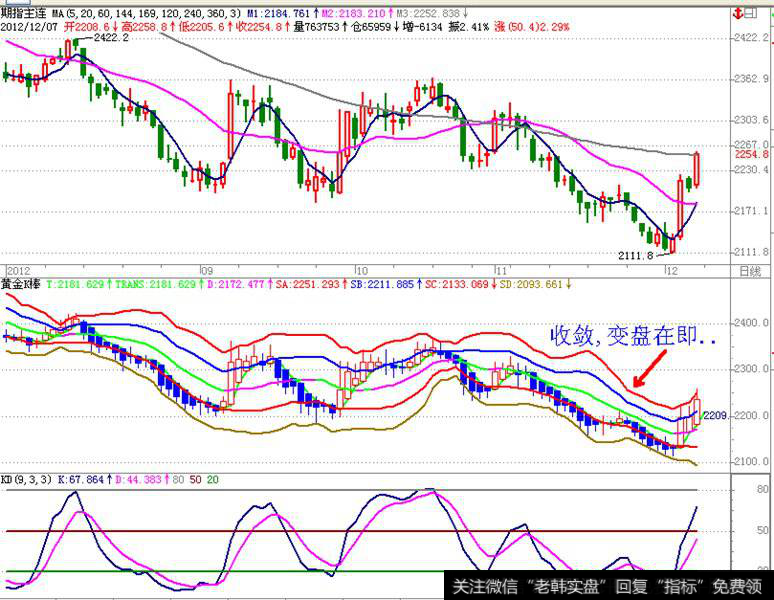Click the 11 month marker on the time axis
774x600 pixels.
[502, 271]
